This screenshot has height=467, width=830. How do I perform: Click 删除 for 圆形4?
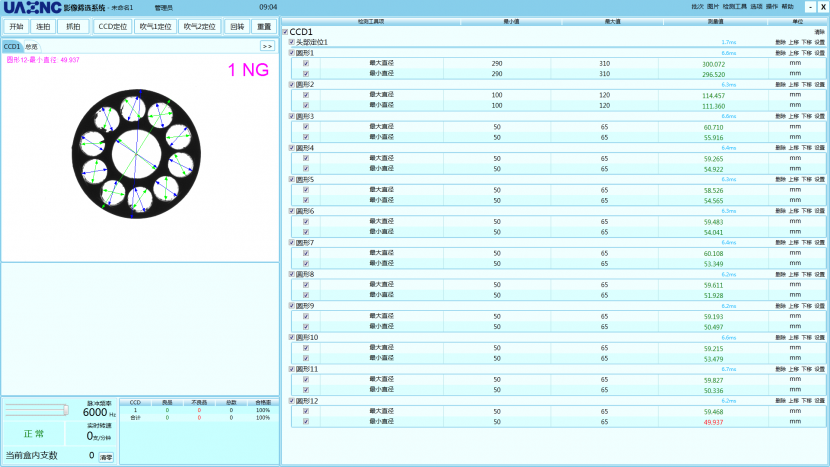pos(780,148)
